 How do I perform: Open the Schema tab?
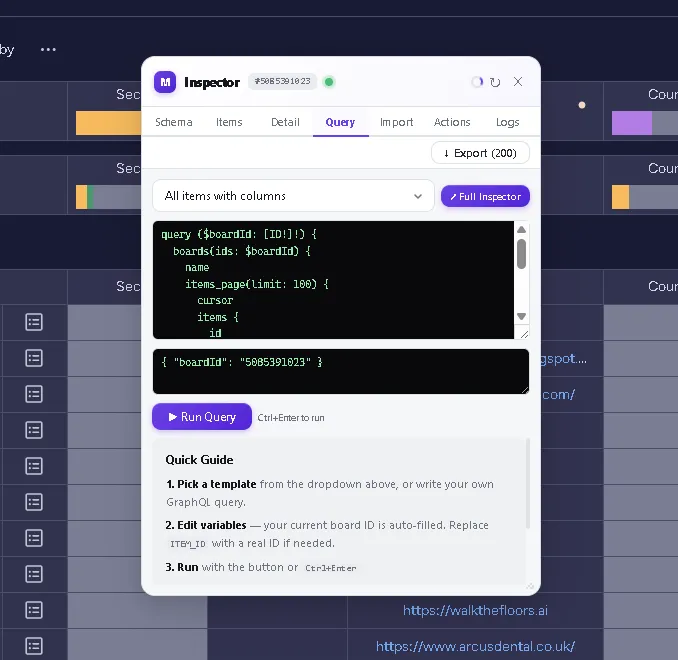[174, 122]
